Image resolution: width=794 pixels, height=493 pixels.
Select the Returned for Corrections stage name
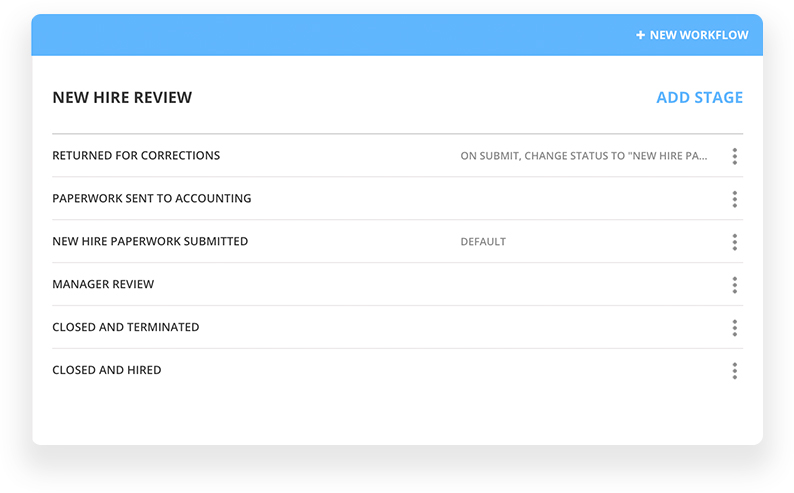136,155
